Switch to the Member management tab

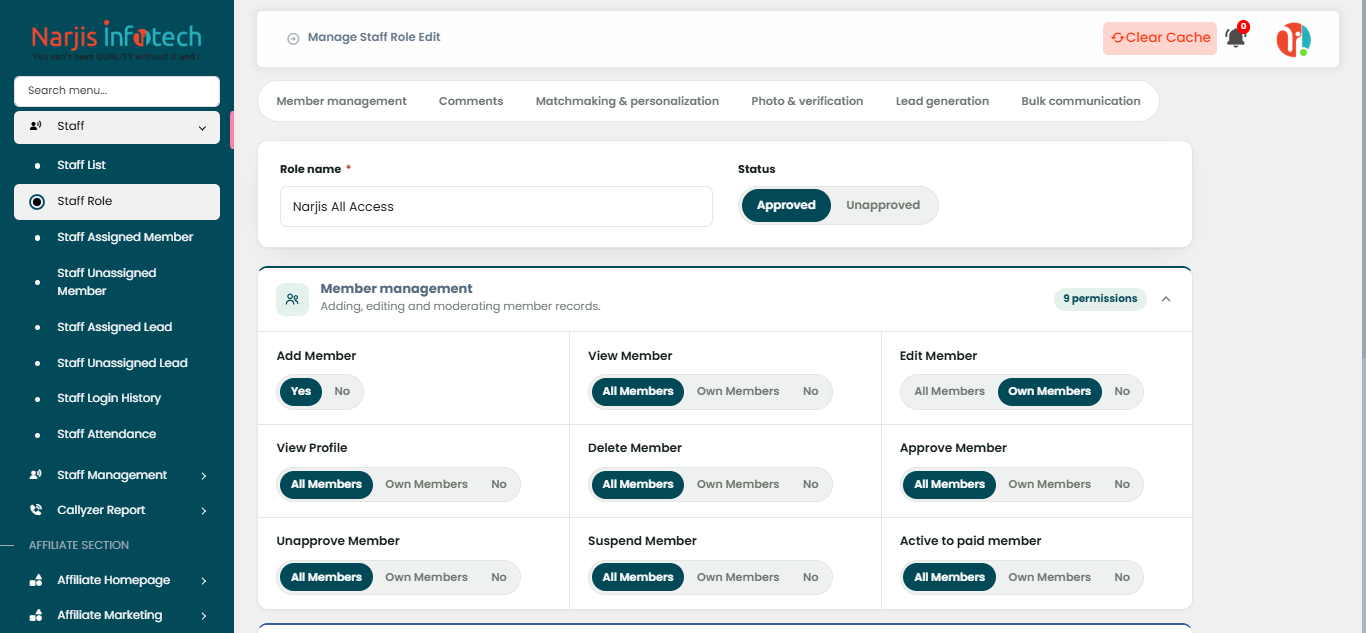pyautogui.click(x=341, y=101)
